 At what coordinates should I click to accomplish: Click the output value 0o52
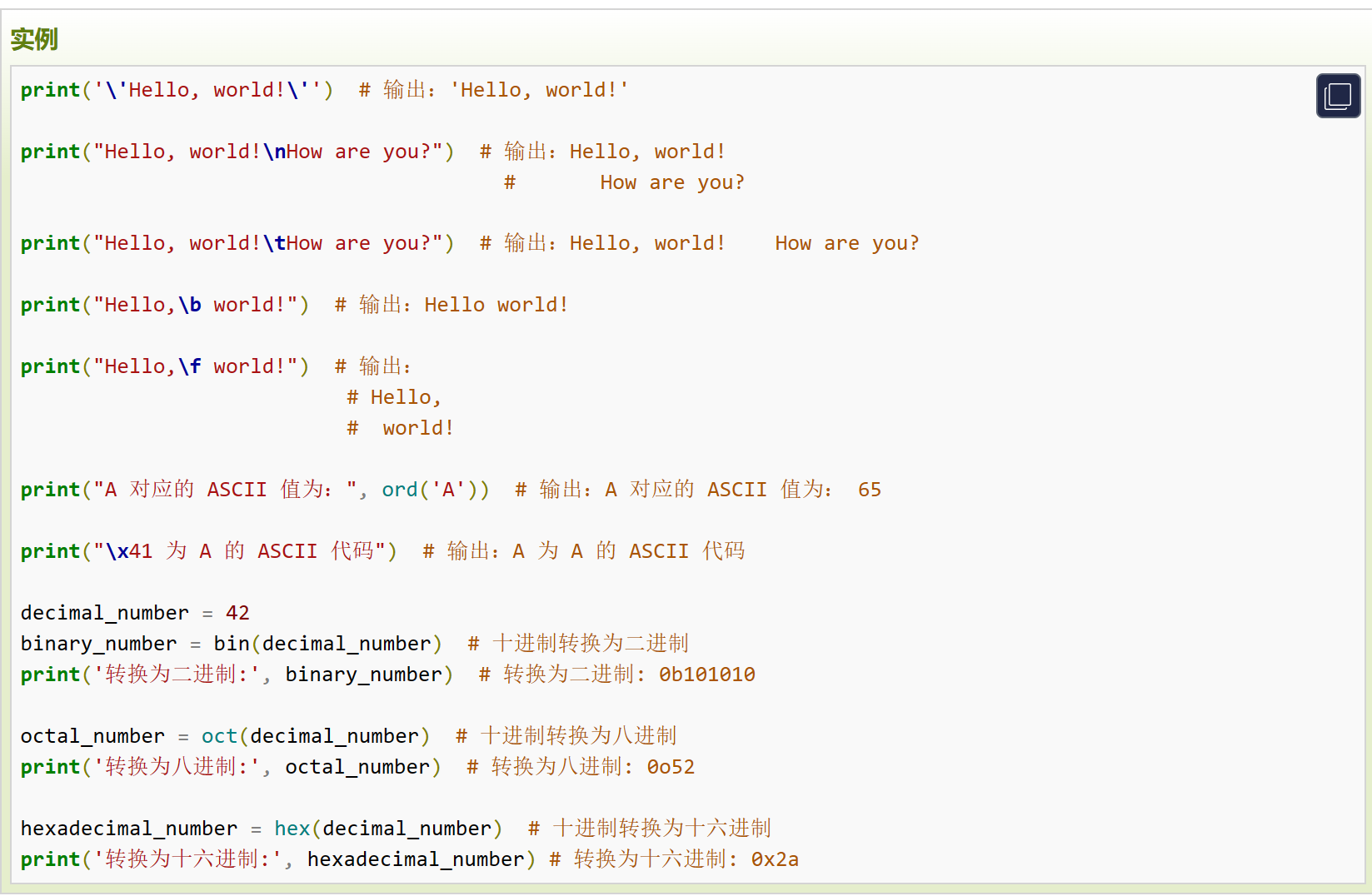click(x=671, y=767)
